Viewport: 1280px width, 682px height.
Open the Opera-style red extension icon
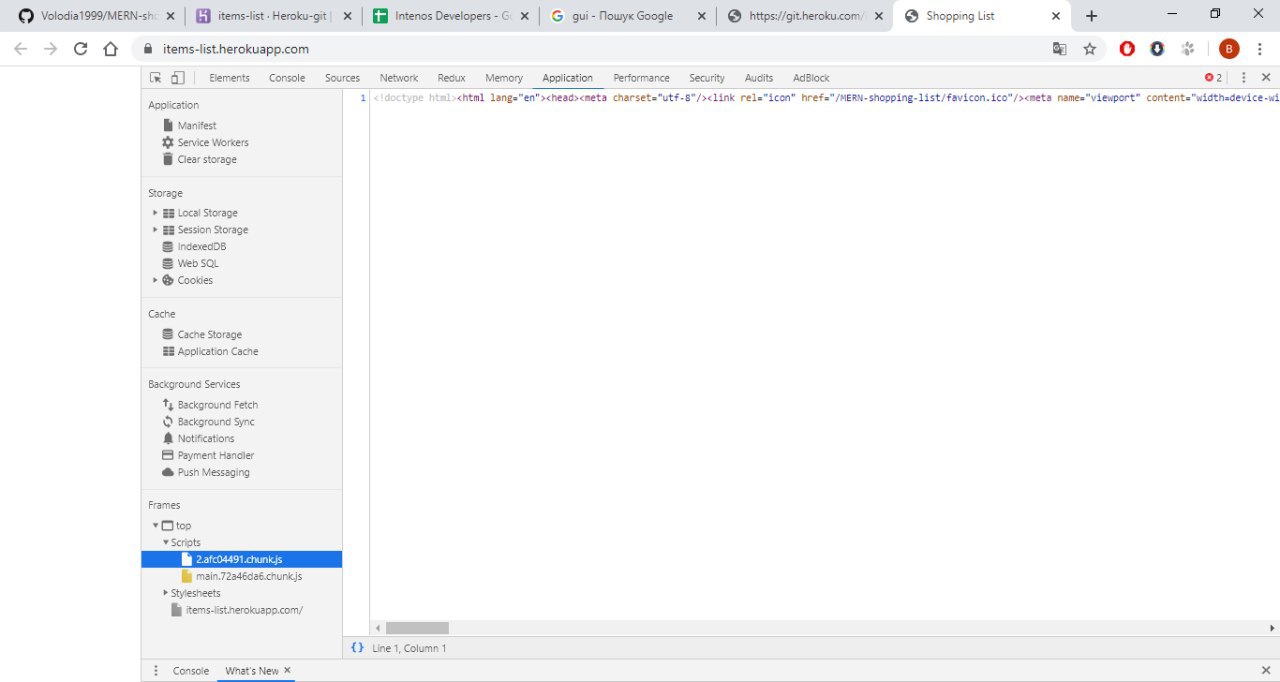(x=1127, y=49)
